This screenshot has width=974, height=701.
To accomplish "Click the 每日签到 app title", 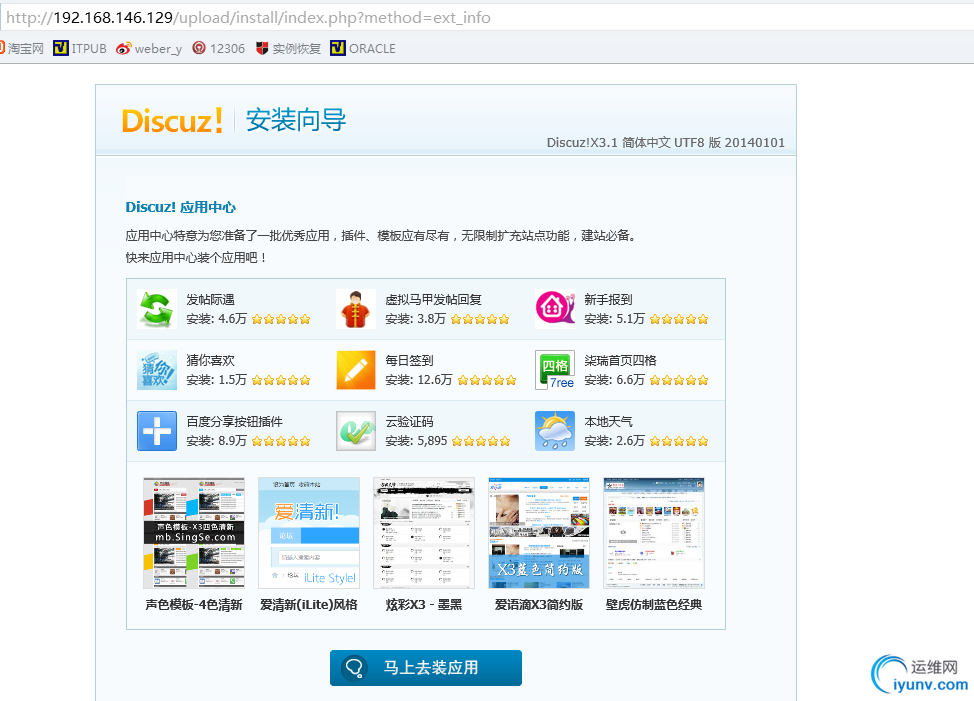I will (x=409, y=360).
